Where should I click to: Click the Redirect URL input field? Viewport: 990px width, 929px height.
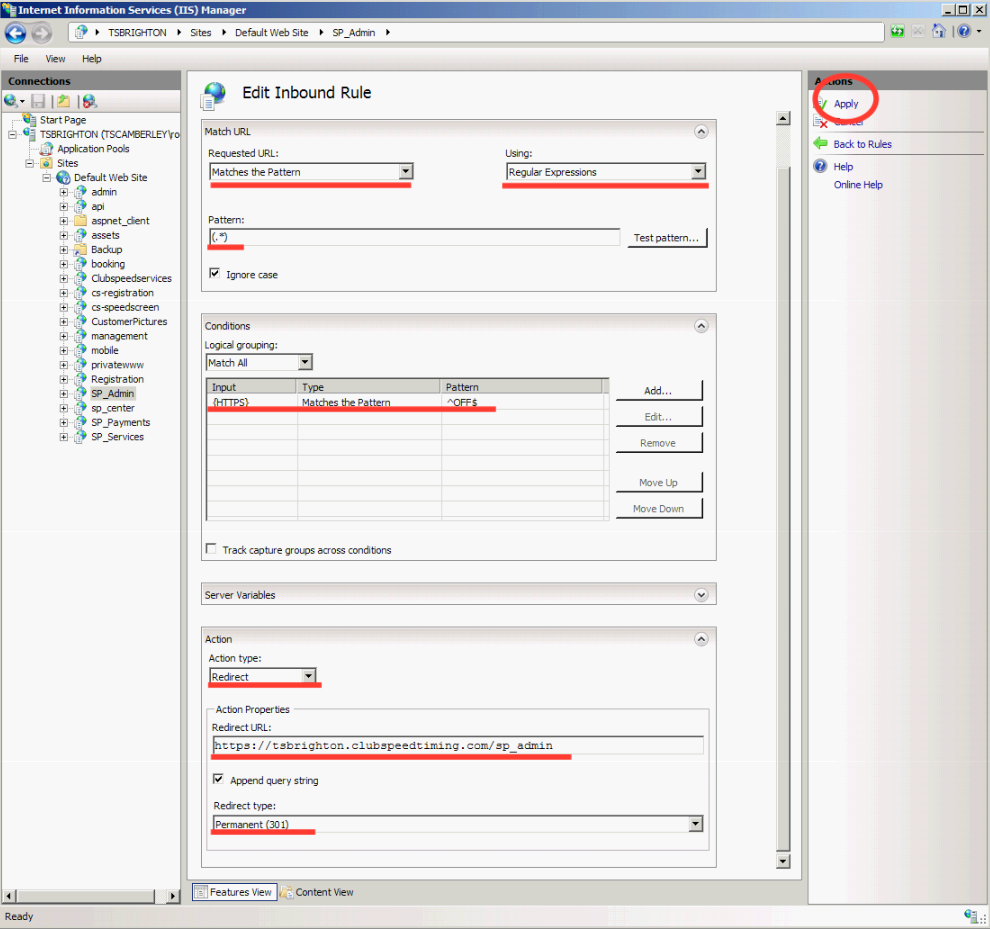point(458,745)
